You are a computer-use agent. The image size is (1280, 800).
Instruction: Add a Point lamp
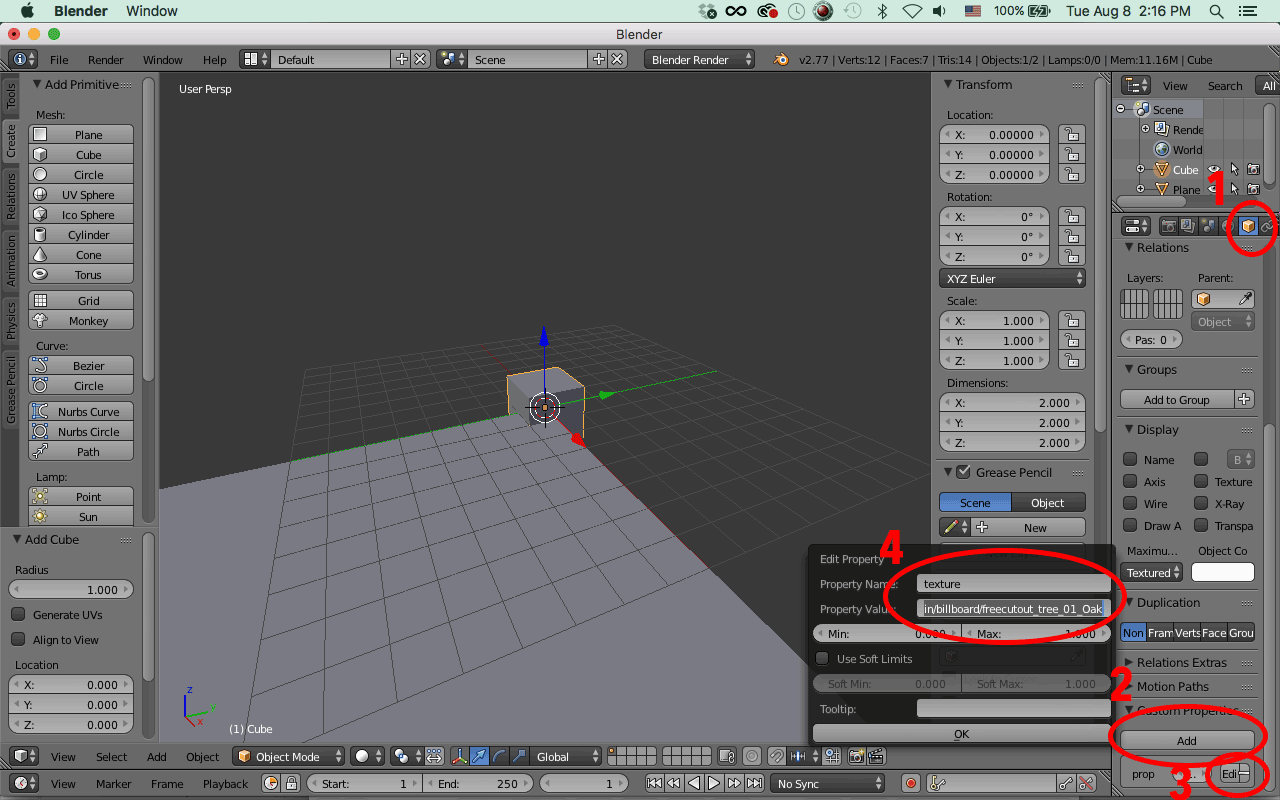(81, 496)
